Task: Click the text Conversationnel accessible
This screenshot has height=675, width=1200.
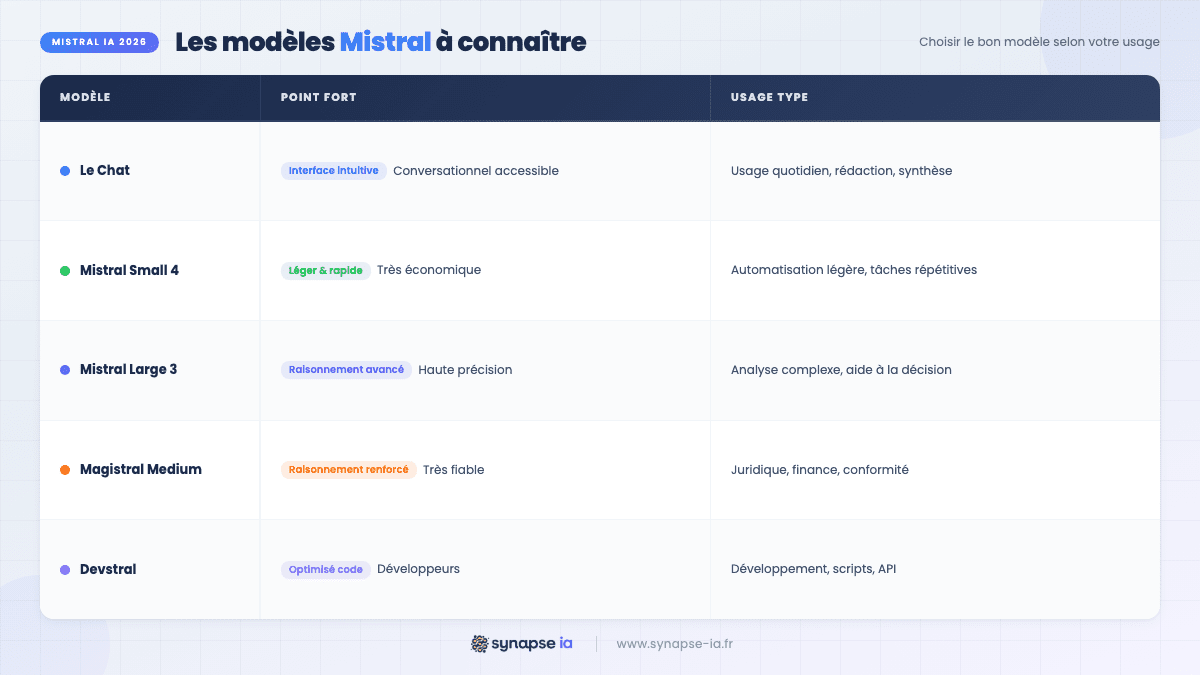Action: tap(476, 171)
